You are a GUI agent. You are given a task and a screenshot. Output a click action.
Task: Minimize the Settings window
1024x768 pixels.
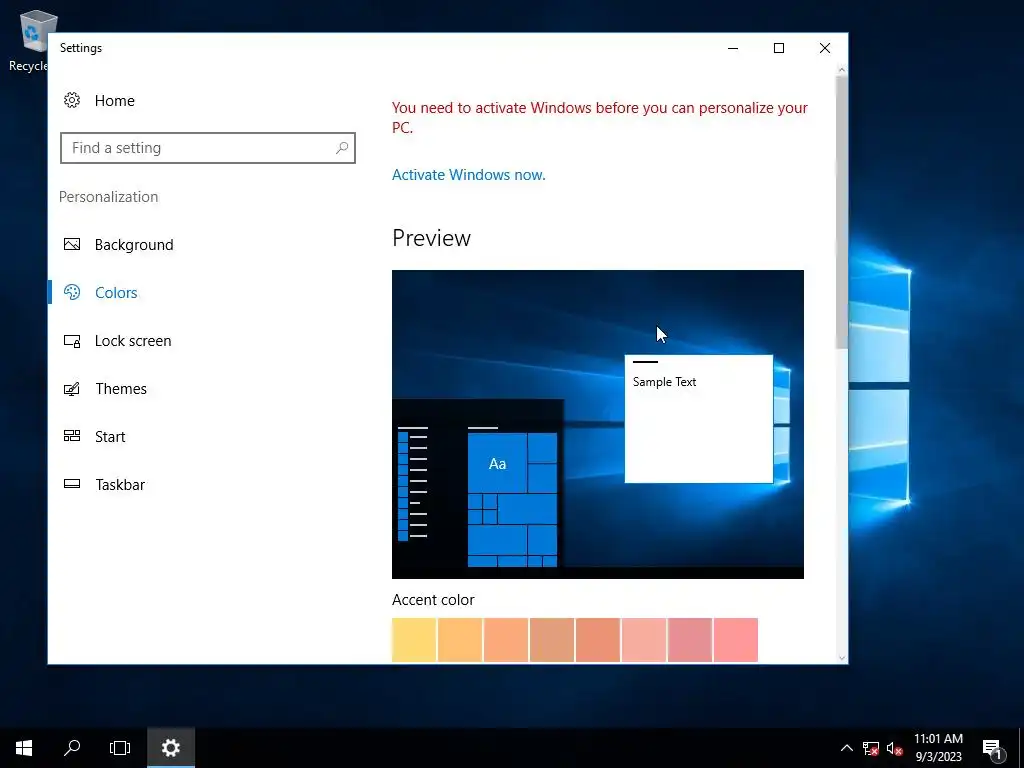point(733,48)
